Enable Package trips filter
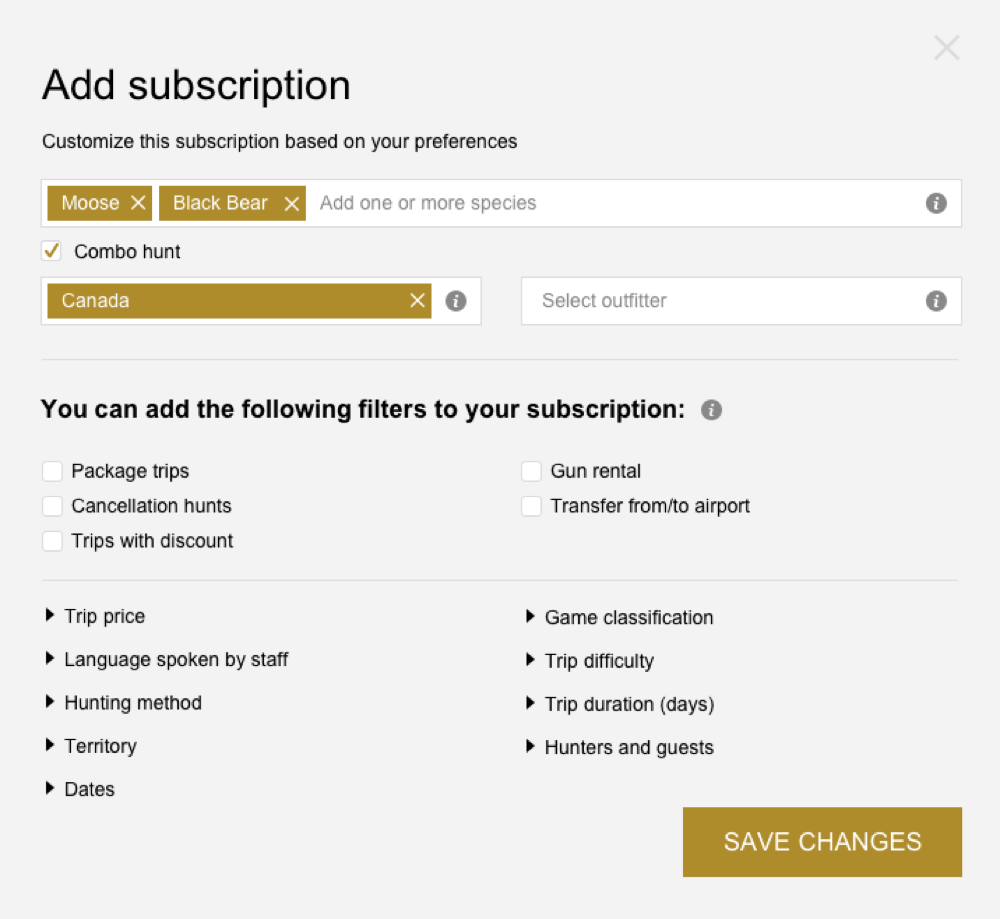Screen dimensions: 1000x919 point(53,471)
